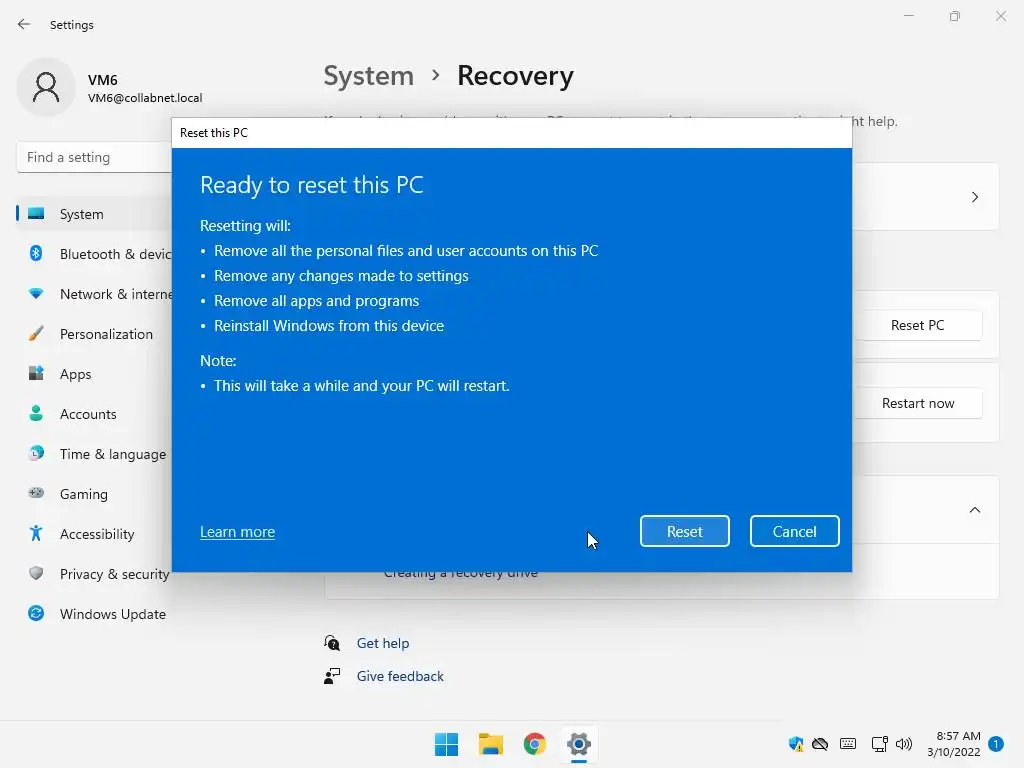This screenshot has width=1024, height=768.
Task: Select the System sidebar label
Action: pyautogui.click(x=82, y=214)
